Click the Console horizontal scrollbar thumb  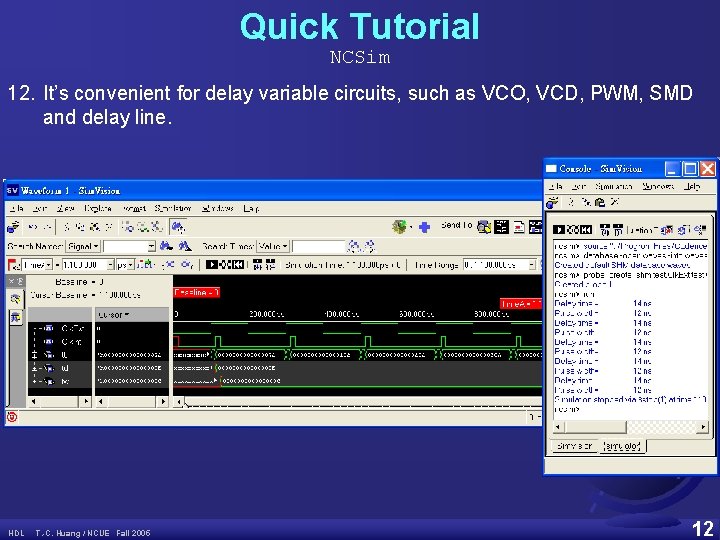pos(595,427)
